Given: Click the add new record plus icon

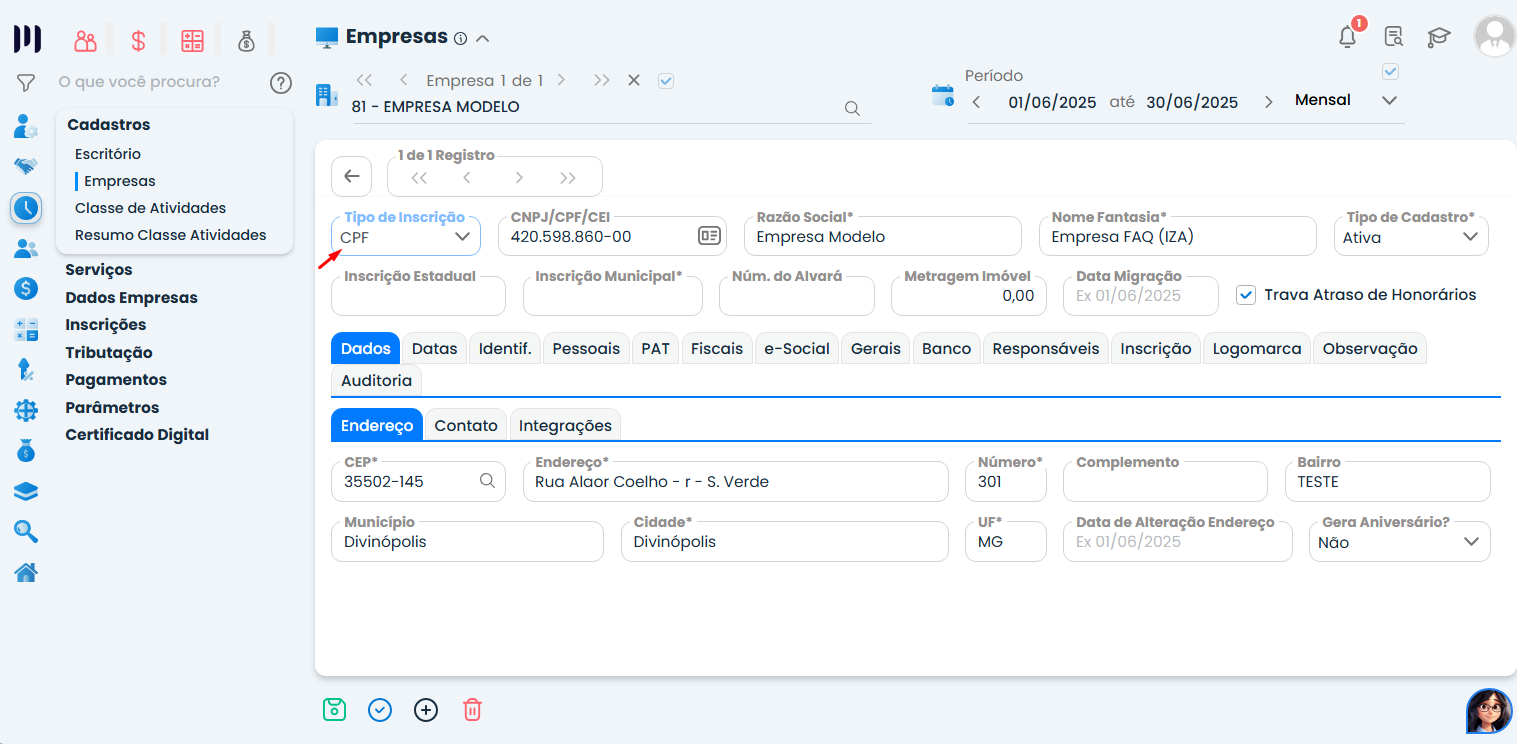Looking at the screenshot, I should pos(426,710).
